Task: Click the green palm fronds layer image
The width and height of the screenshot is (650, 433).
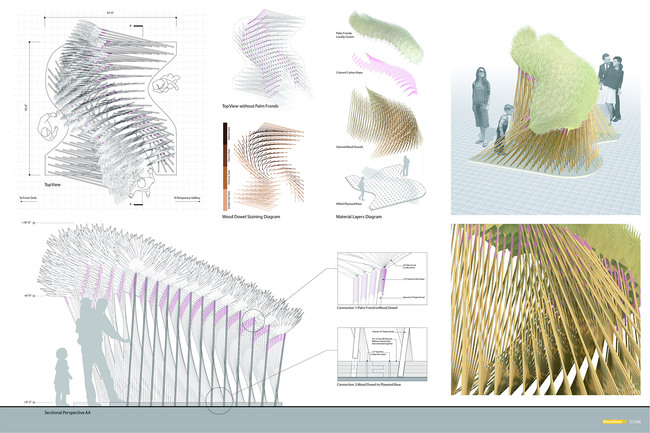Action: pyautogui.click(x=386, y=36)
